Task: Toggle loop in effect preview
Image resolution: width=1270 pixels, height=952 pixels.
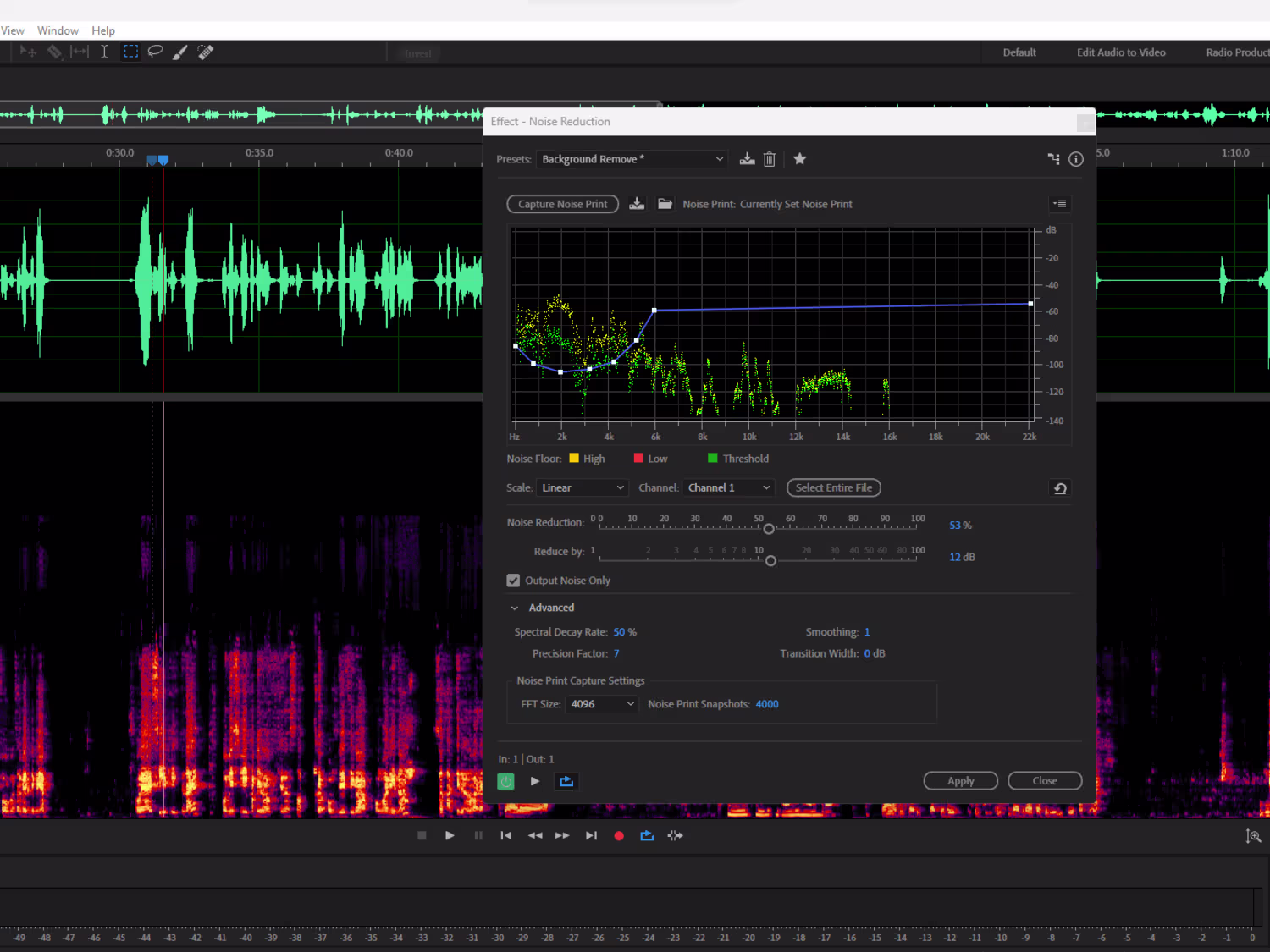Action: click(x=566, y=782)
